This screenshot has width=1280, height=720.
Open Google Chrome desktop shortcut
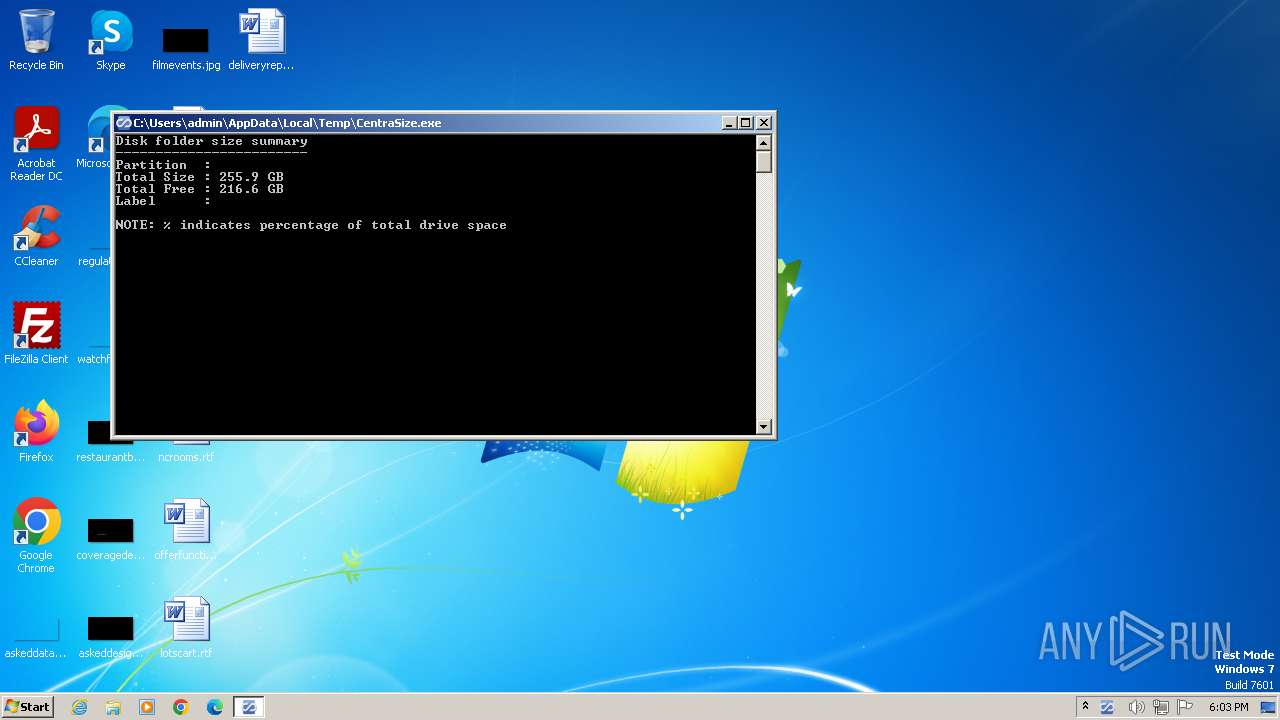36,536
